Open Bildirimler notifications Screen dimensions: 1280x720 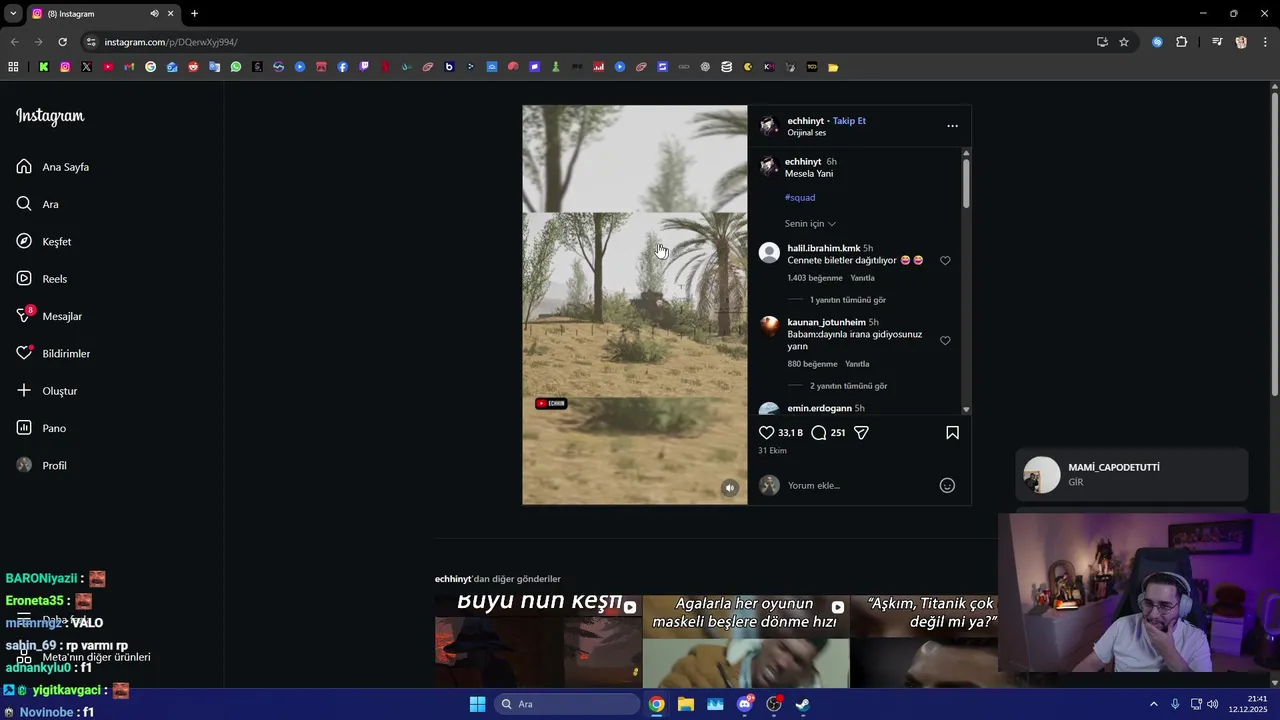(x=54, y=353)
